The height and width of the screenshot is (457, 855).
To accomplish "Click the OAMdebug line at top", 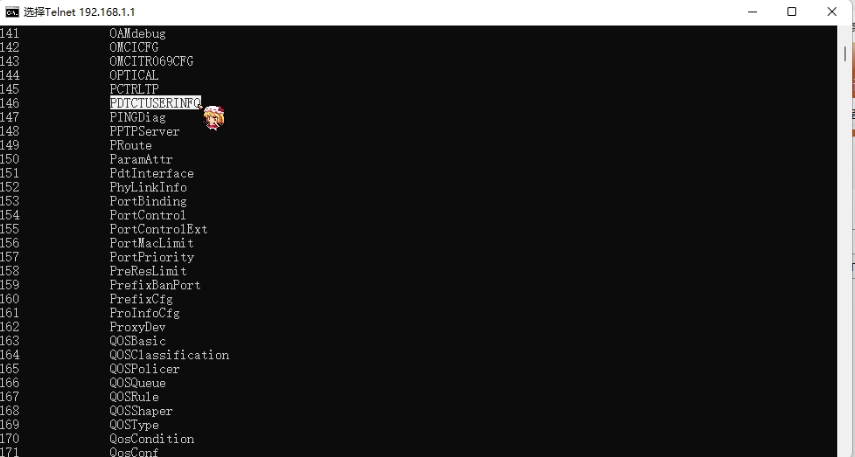I will point(137,33).
